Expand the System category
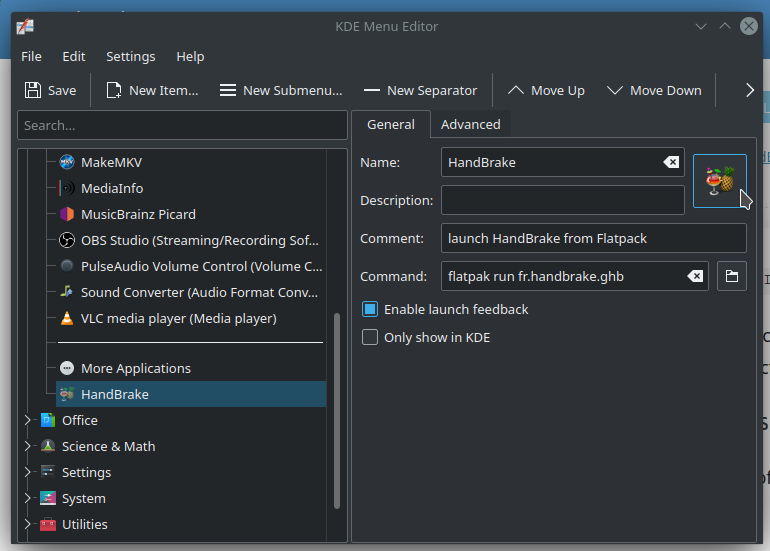 28,498
